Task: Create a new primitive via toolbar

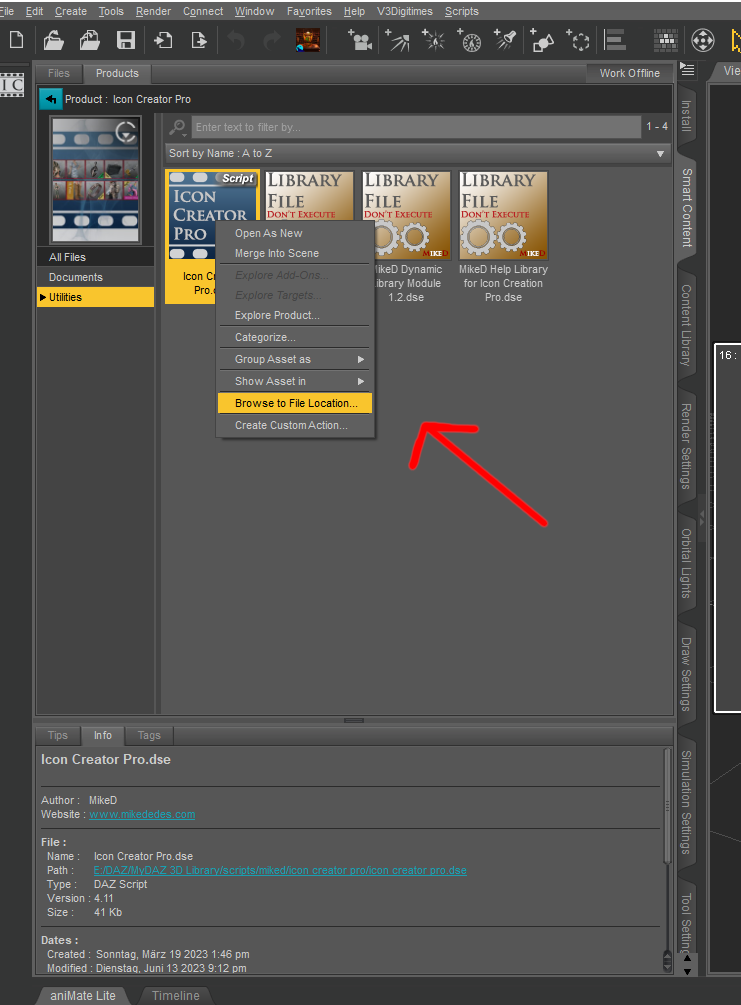Action: (542, 40)
